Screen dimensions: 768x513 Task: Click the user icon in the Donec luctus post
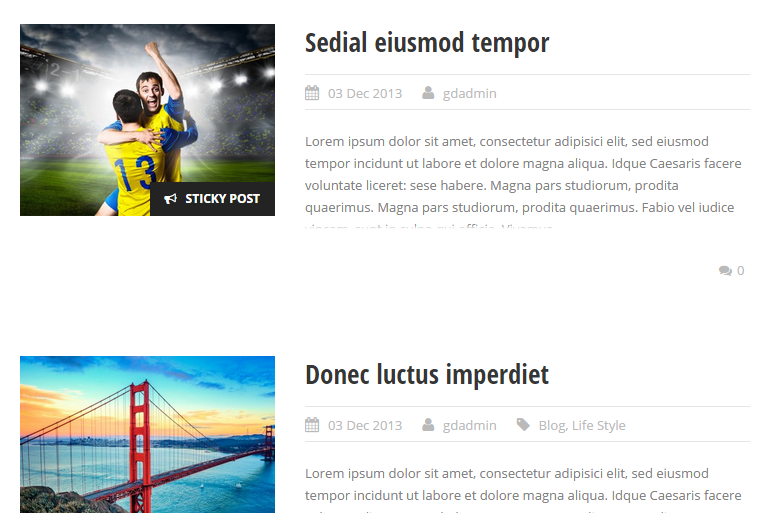[428, 425]
